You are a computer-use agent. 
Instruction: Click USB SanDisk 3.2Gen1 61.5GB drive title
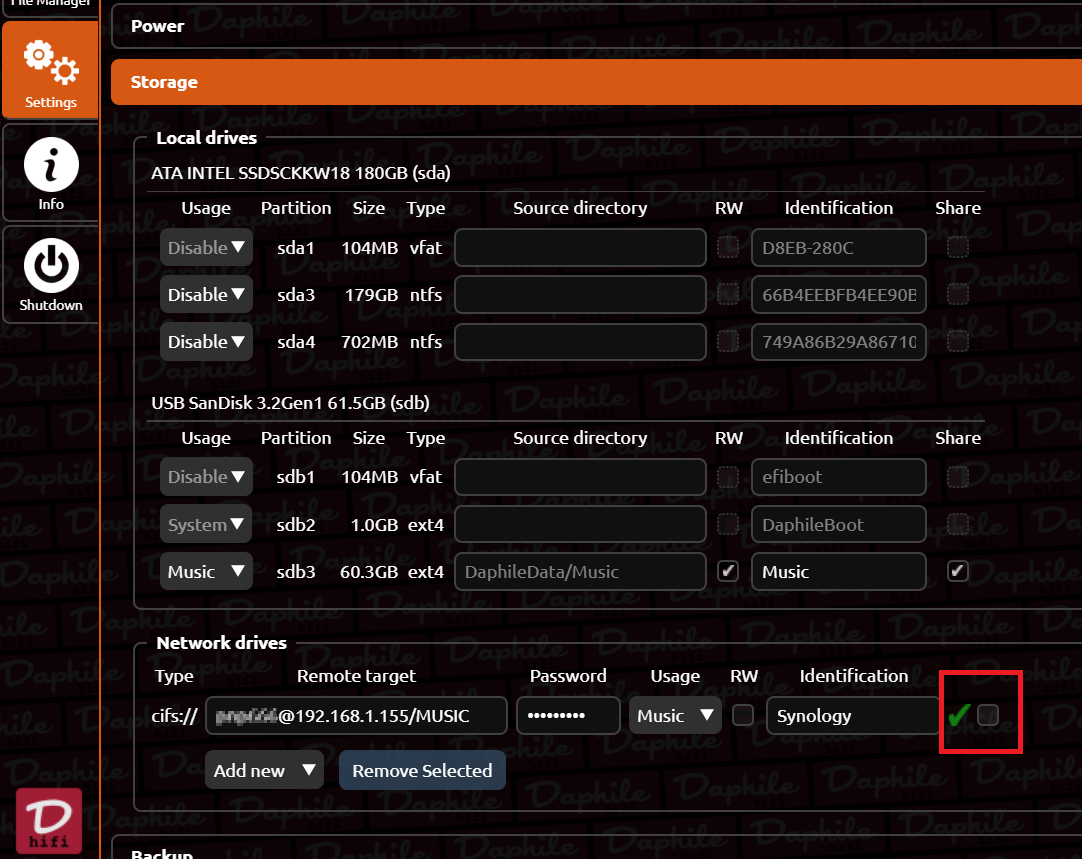(291, 403)
